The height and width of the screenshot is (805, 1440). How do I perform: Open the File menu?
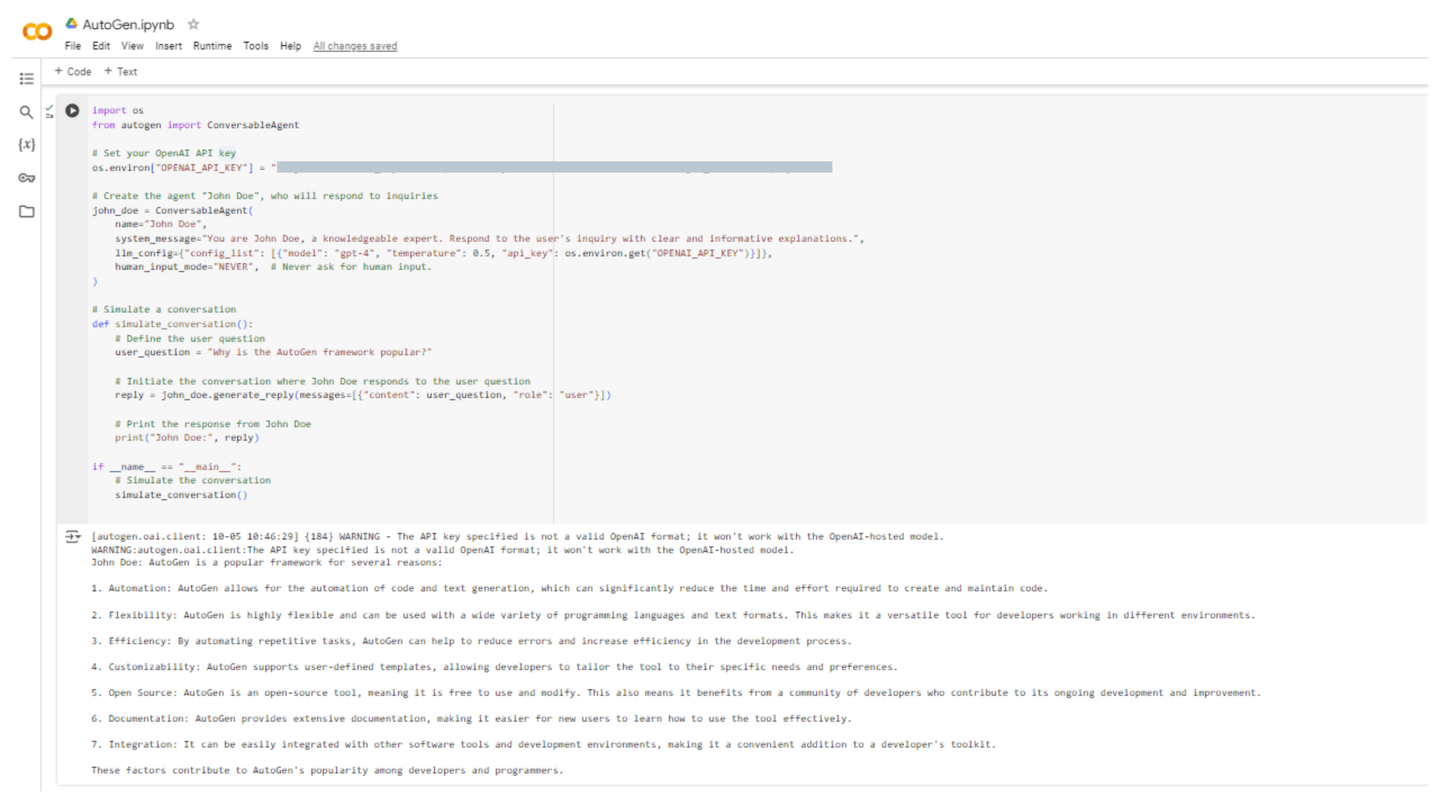click(73, 46)
